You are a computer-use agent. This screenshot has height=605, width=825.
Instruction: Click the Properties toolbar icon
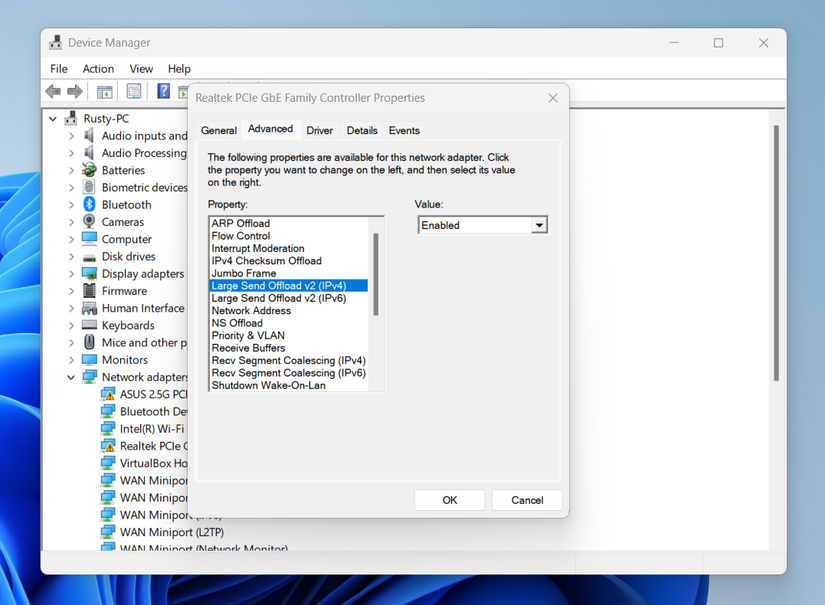[134, 92]
